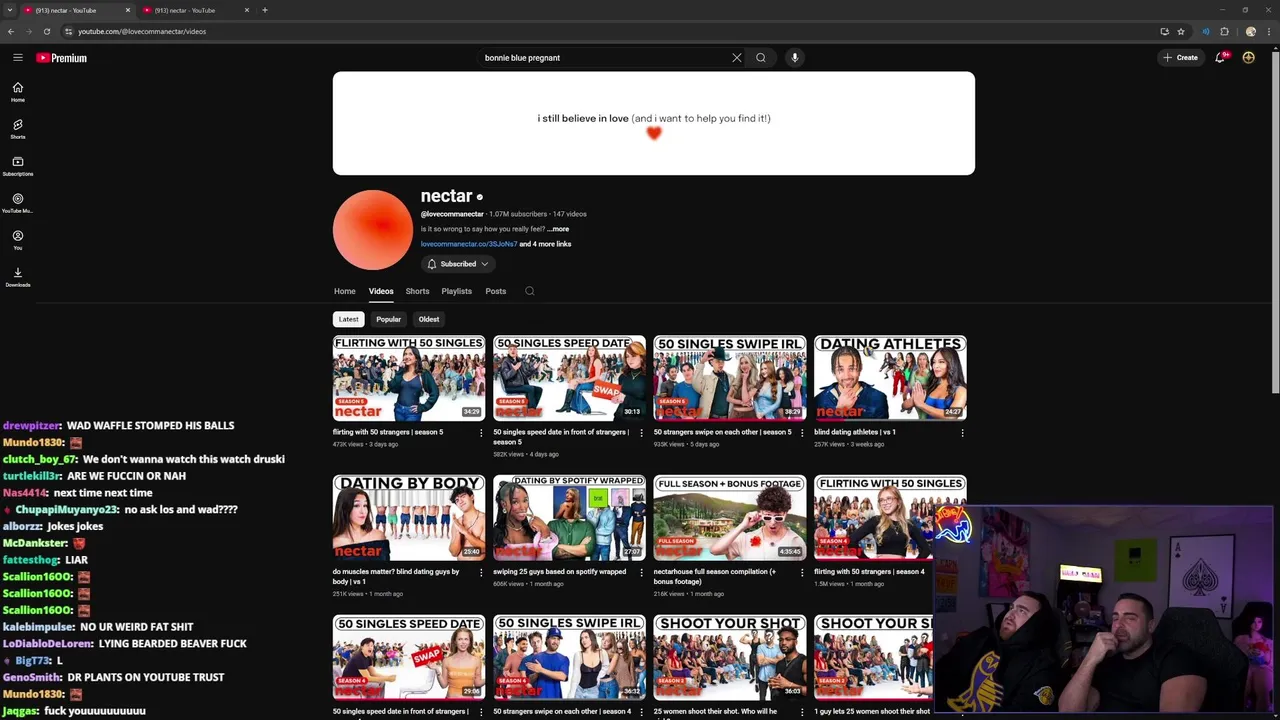Open the You section in sidebar
The width and height of the screenshot is (1280, 720).
click(x=17, y=240)
